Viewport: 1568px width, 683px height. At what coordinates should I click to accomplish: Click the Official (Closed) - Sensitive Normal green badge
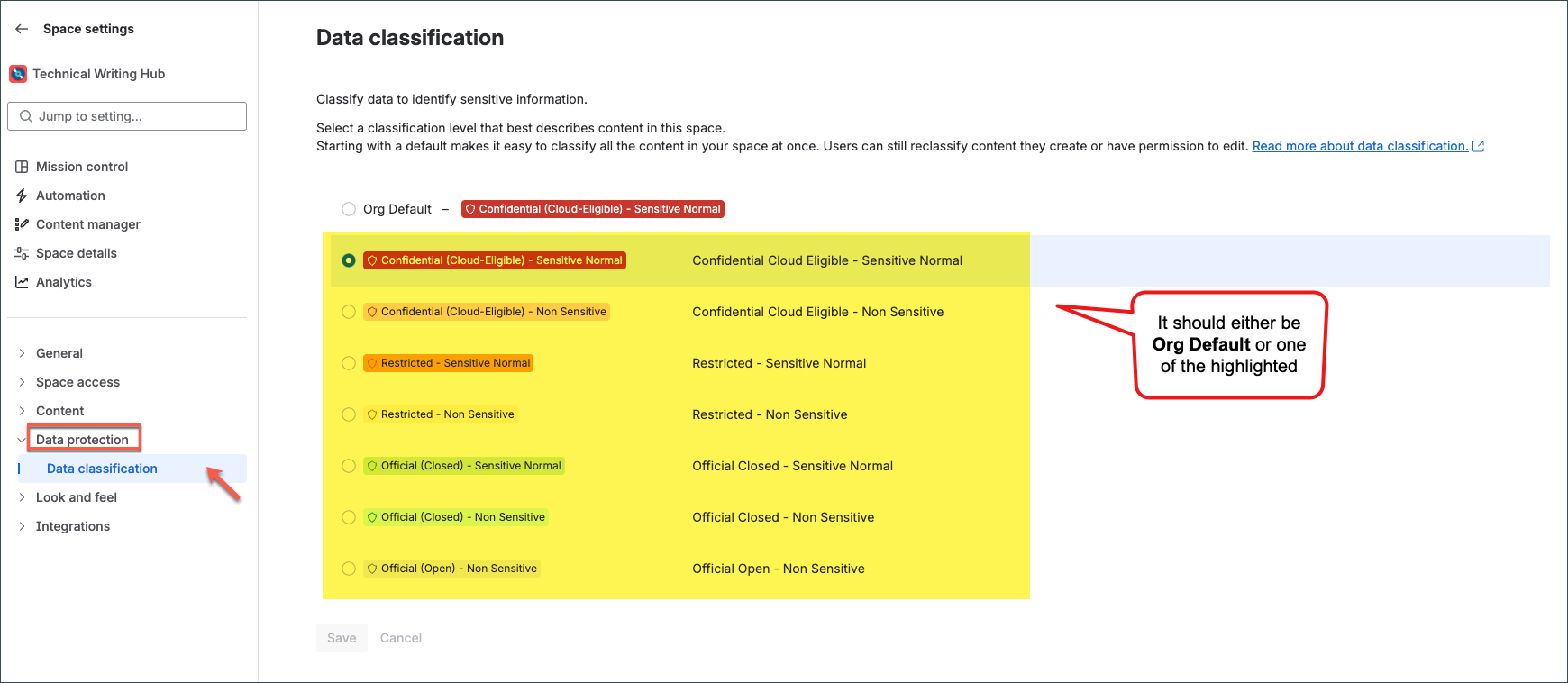pyautogui.click(x=464, y=466)
